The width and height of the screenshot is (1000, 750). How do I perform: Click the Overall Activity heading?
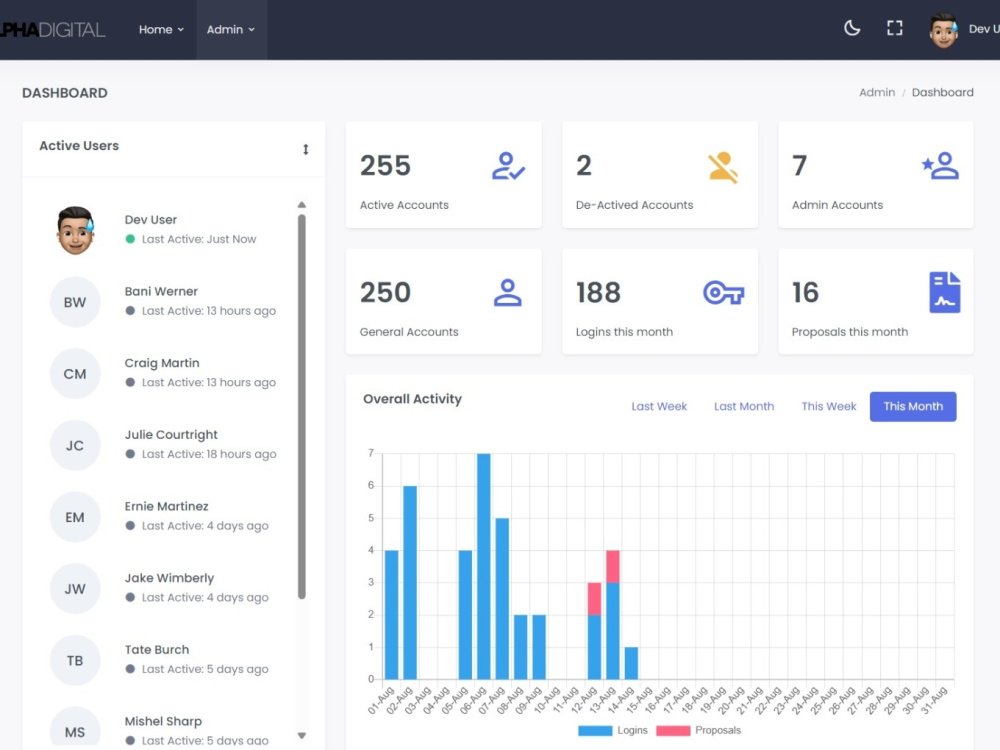point(412,399)
